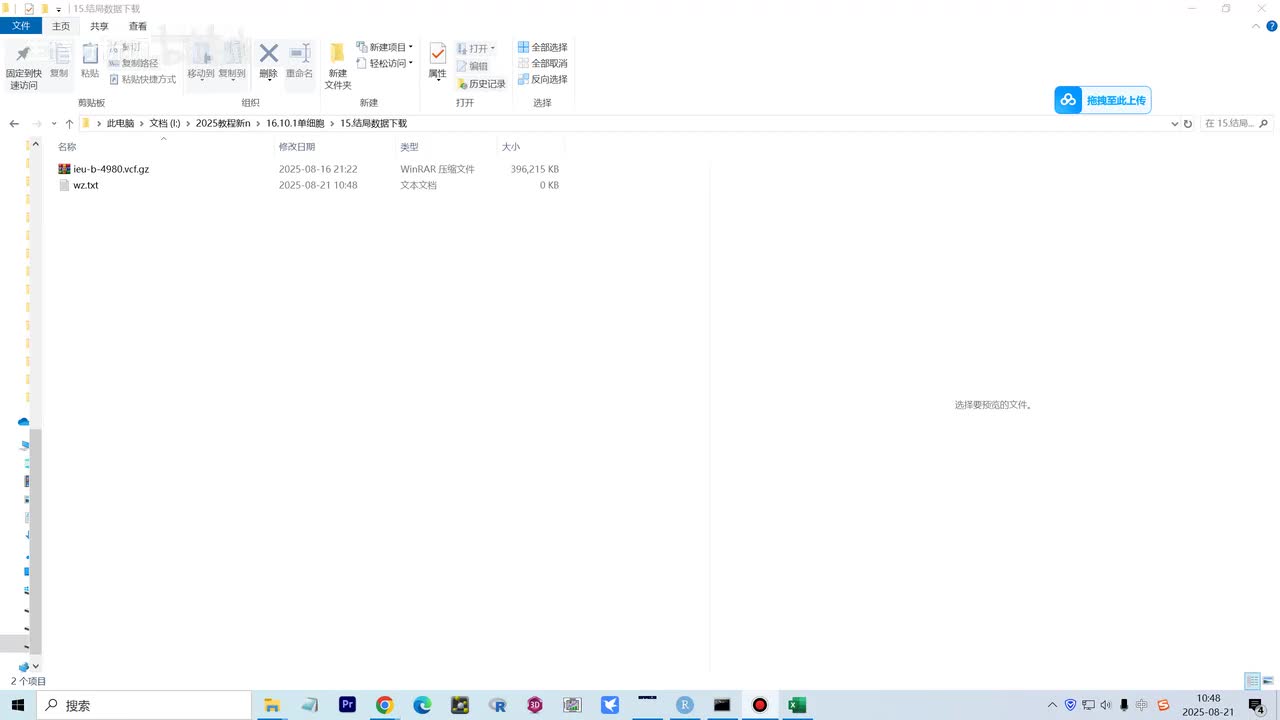Open Excel from the taskbar
The height and width of the screenshot is (720, 1280).
tap(797, 705)
